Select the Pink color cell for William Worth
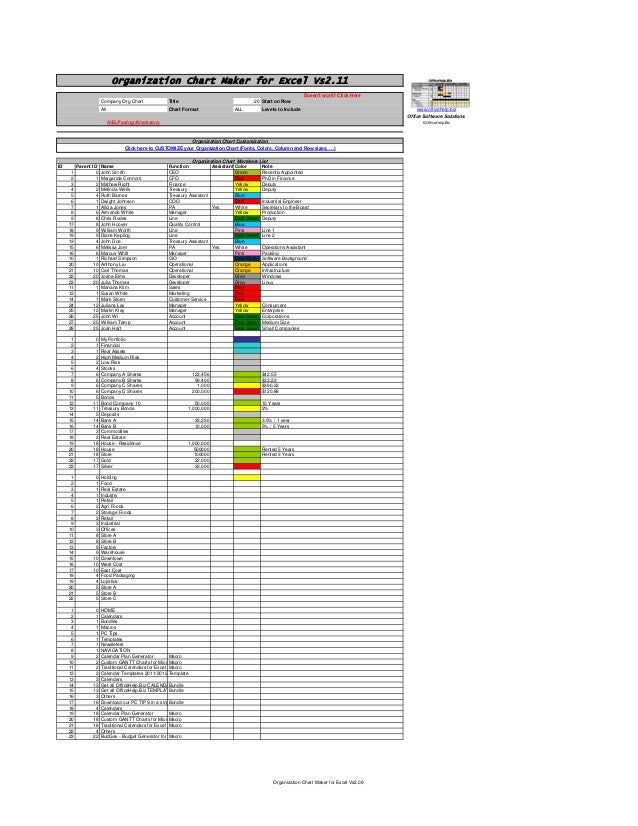Image resolution: width=638 pixels, height=826 pixels. click(x=247, y=230)
